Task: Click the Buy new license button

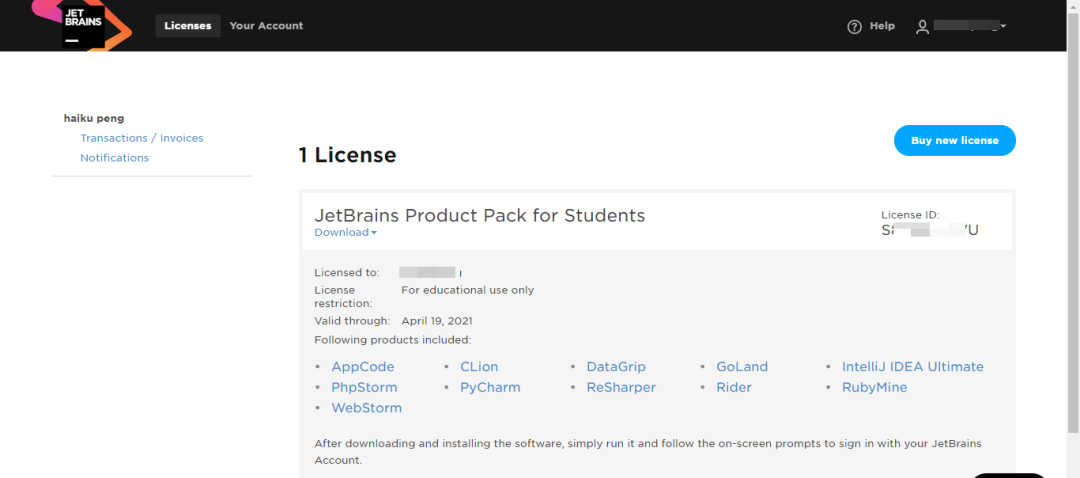Action: tap(954, 141)
